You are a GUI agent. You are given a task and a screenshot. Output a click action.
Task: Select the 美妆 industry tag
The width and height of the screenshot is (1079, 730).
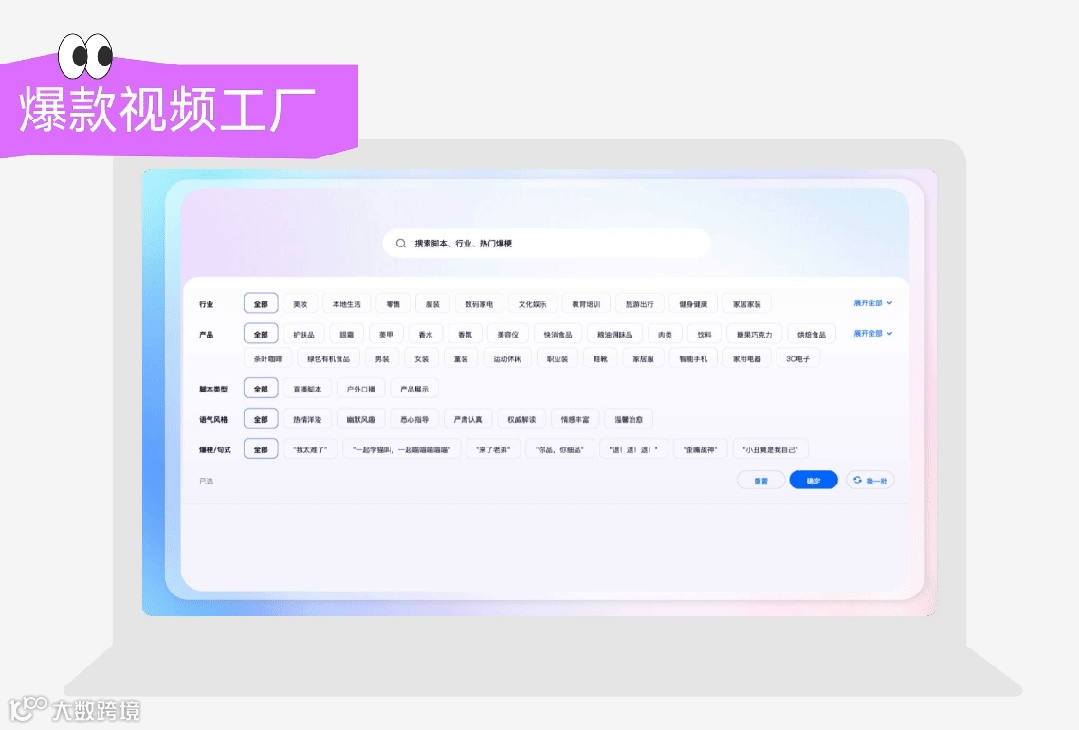[299, 301]
